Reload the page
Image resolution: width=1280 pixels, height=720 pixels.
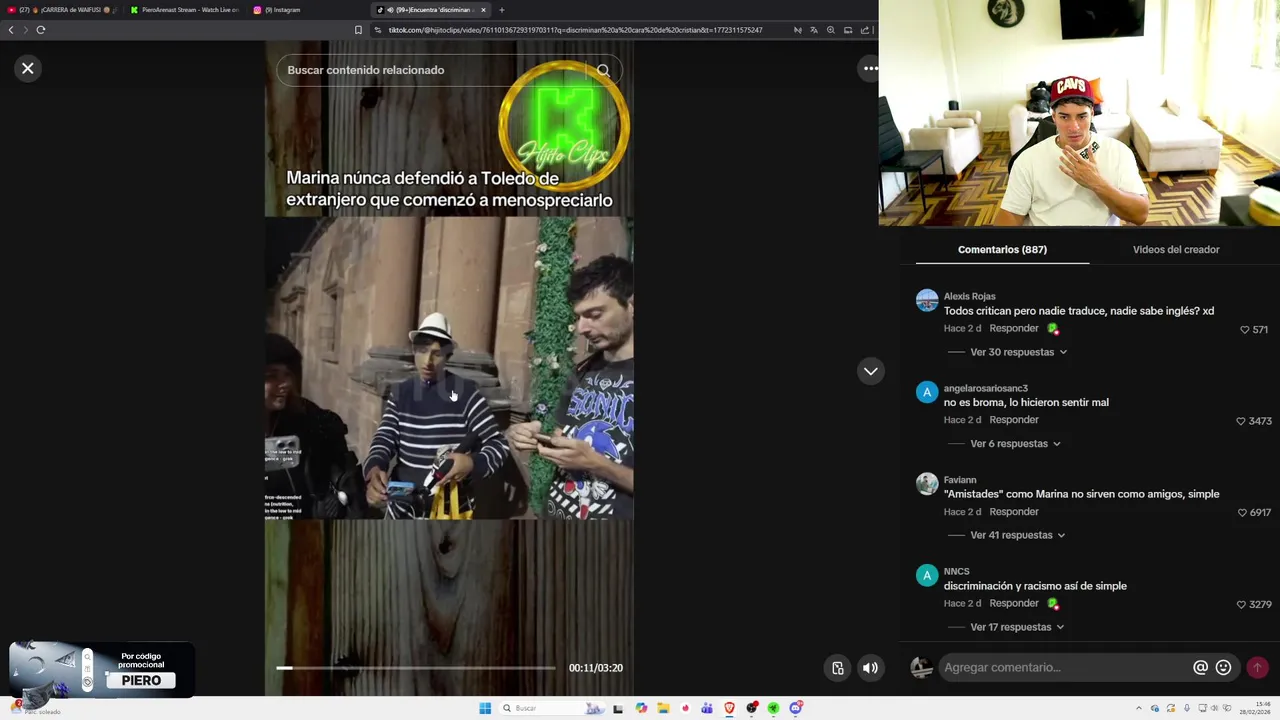41,30
